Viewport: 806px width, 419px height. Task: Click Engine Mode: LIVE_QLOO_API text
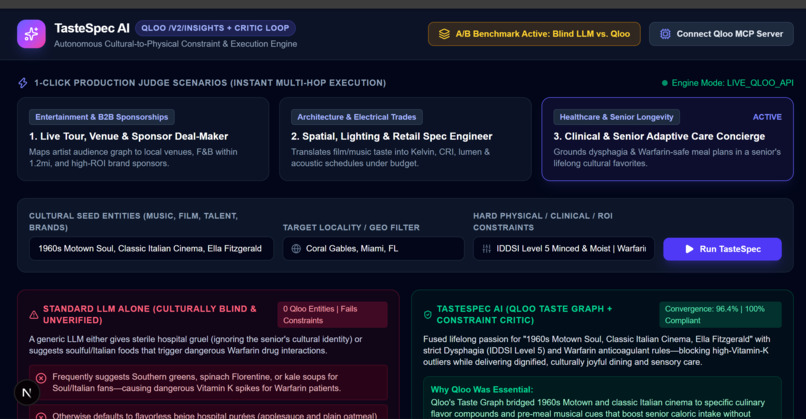coord(732,83)
